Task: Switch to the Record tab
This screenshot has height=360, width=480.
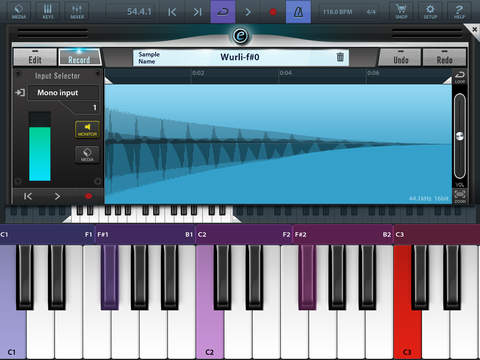Action: (x=79, y=58)
